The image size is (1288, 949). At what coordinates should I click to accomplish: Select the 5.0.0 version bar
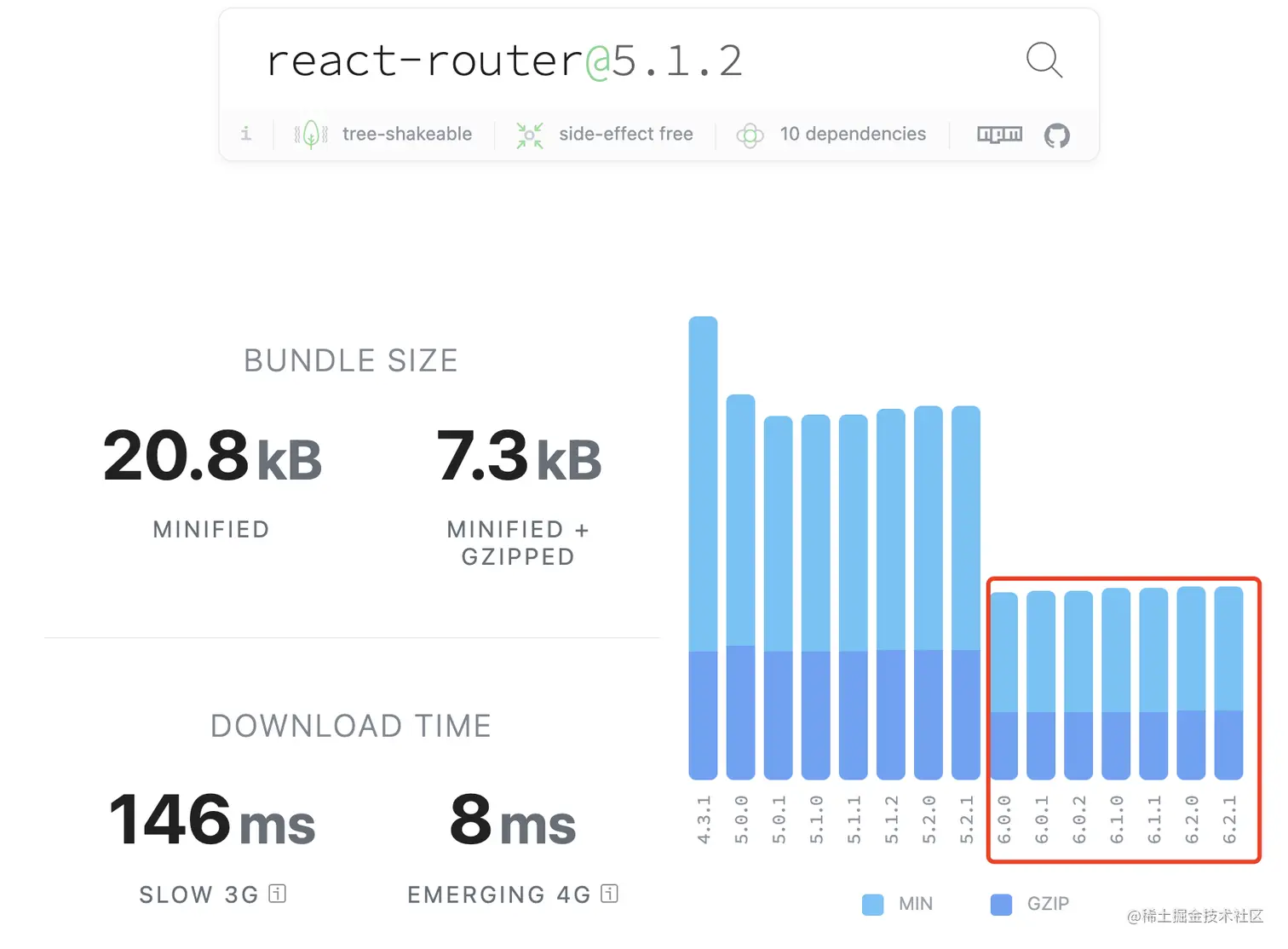pyautogui.click(x=741, y=587)
